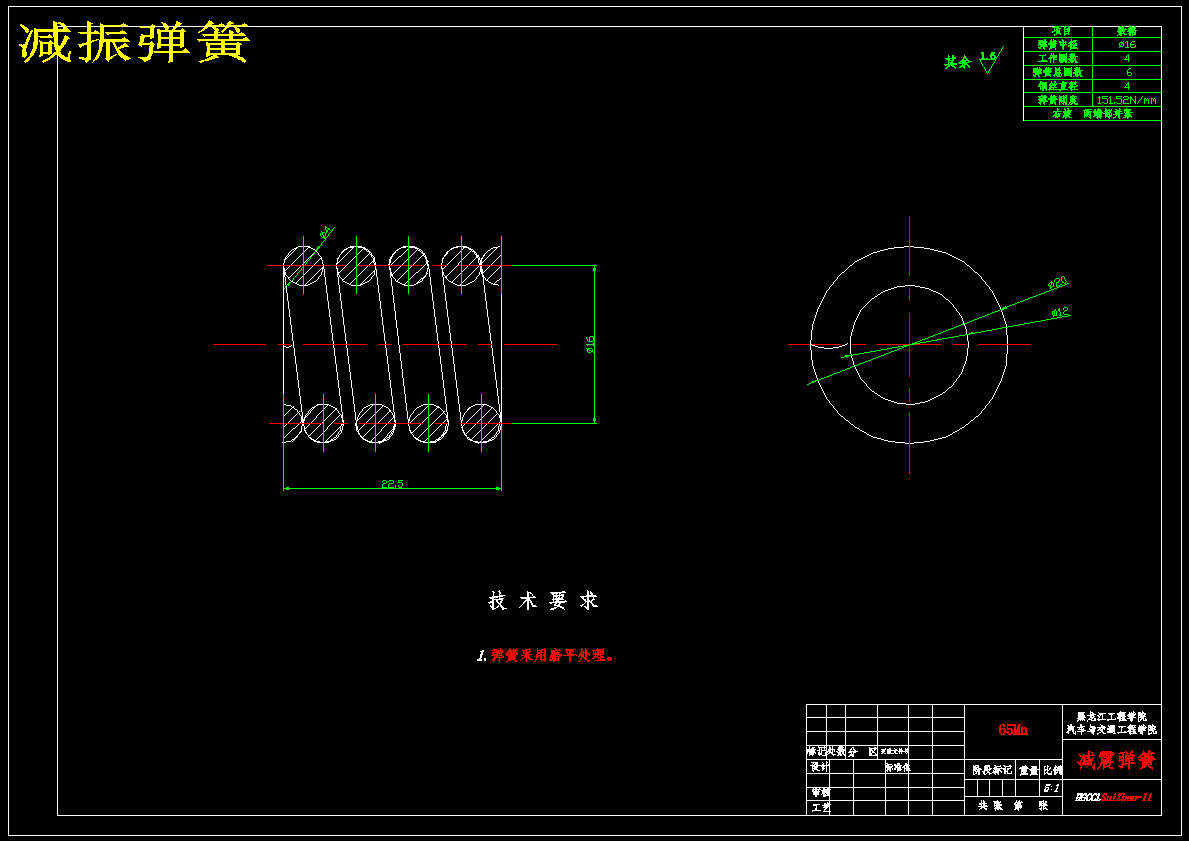The width and height of the screenshot is (1189, 841).
Task: Select the 22.5 length dimension
Action: click(x=392, y=483)
